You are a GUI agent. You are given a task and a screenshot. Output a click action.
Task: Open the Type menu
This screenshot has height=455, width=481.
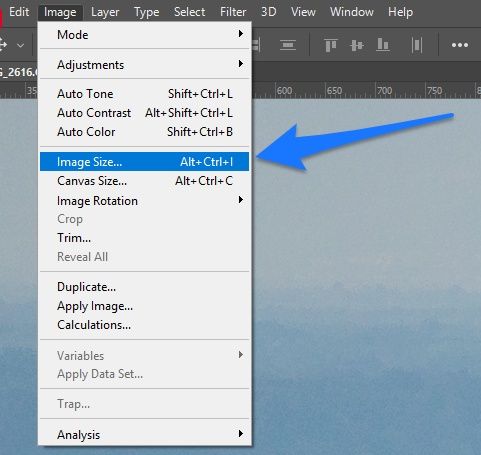click(146, 12)
